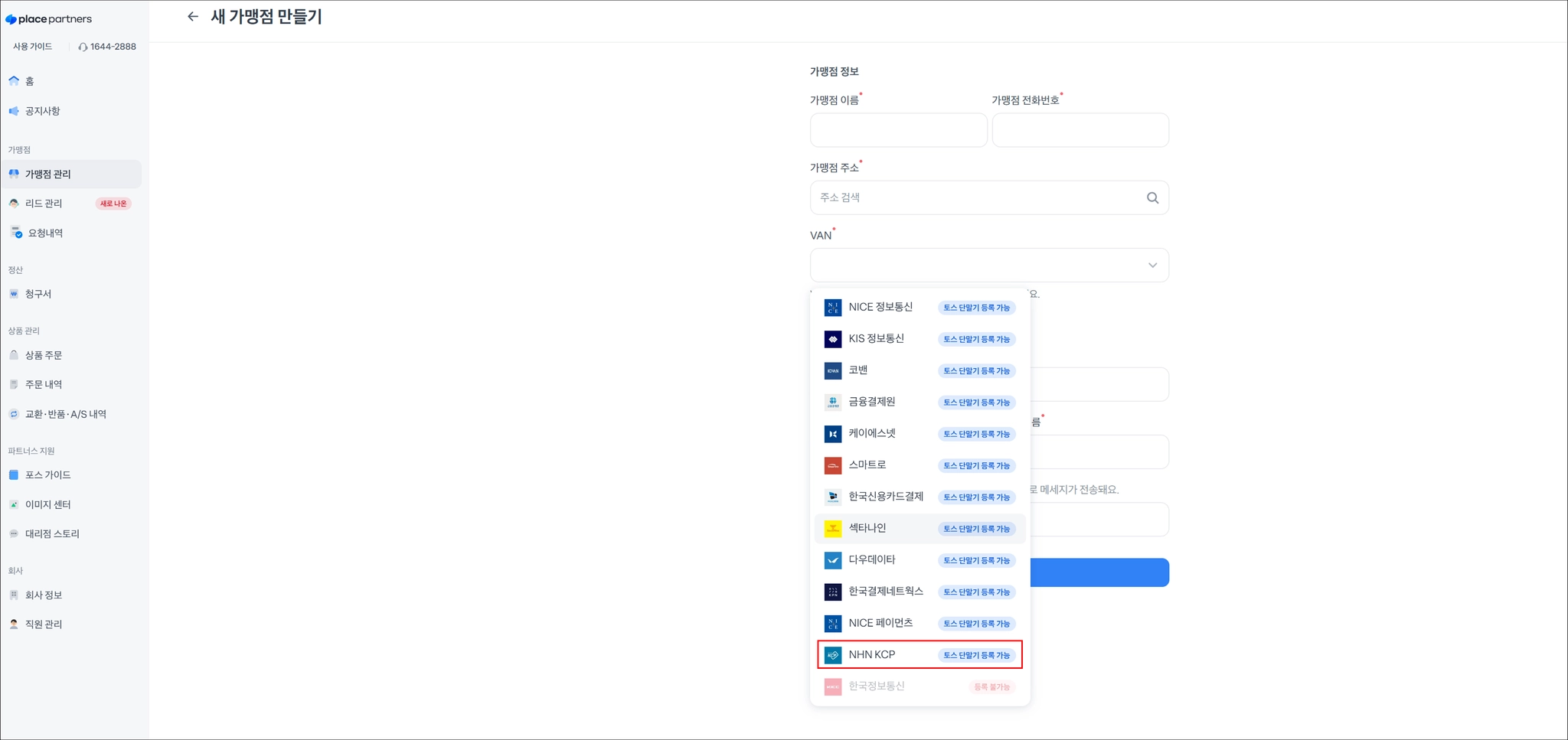Click the icon for 요청내역

coord(16,233)
